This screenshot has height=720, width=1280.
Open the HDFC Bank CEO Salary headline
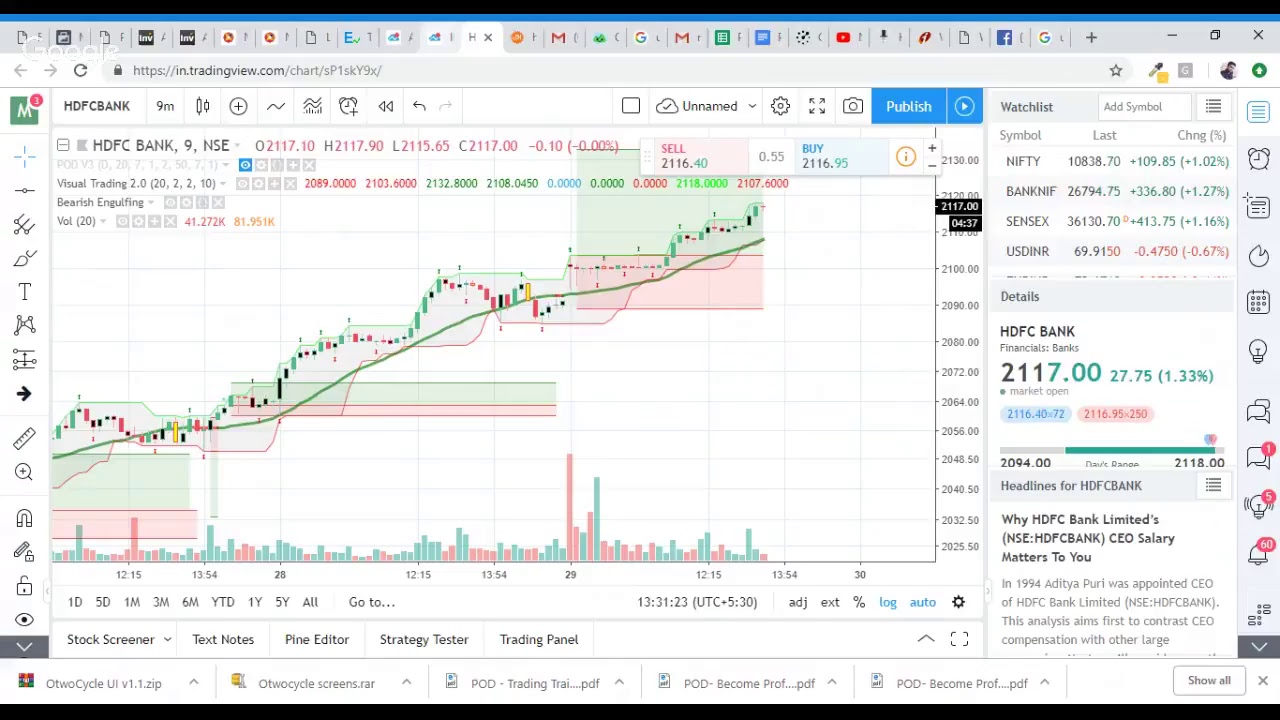click(1088, 538)
